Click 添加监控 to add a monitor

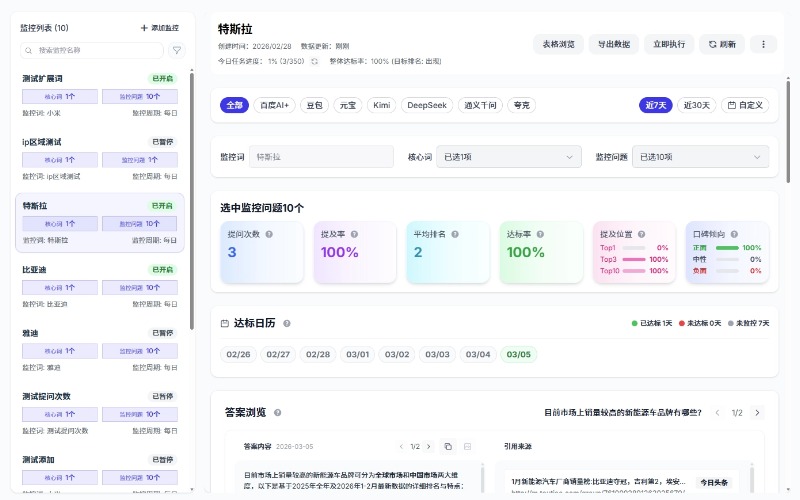pyautogui.click(x=160, y=28)
